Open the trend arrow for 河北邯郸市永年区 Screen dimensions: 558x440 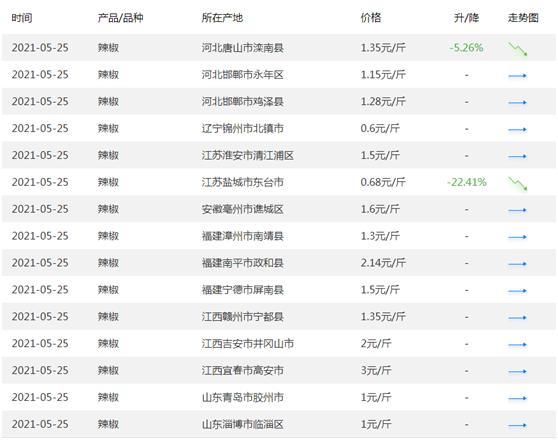coord(517,75)
